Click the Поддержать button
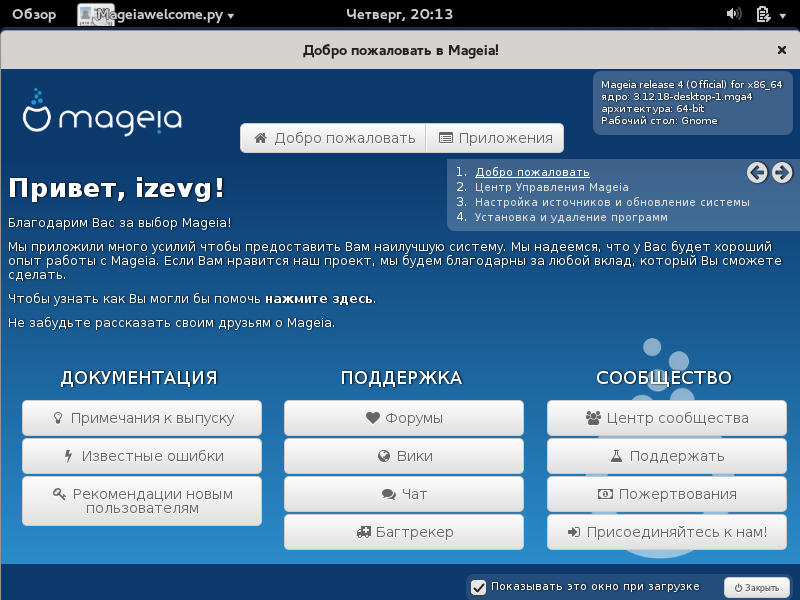This screenshot has height=600, width=800. [x=667, y=456]
